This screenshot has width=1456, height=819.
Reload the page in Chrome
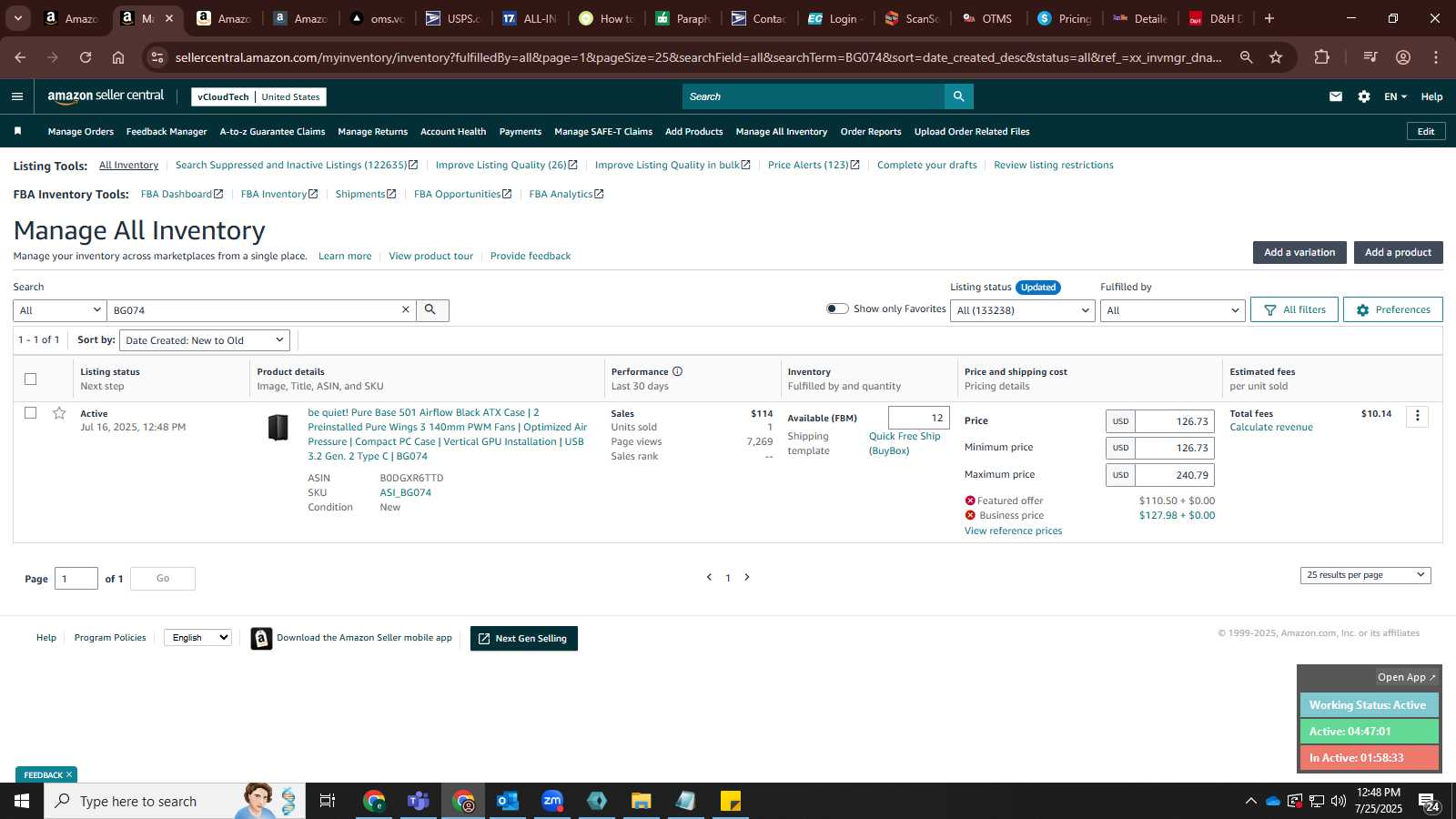point(86,57)
